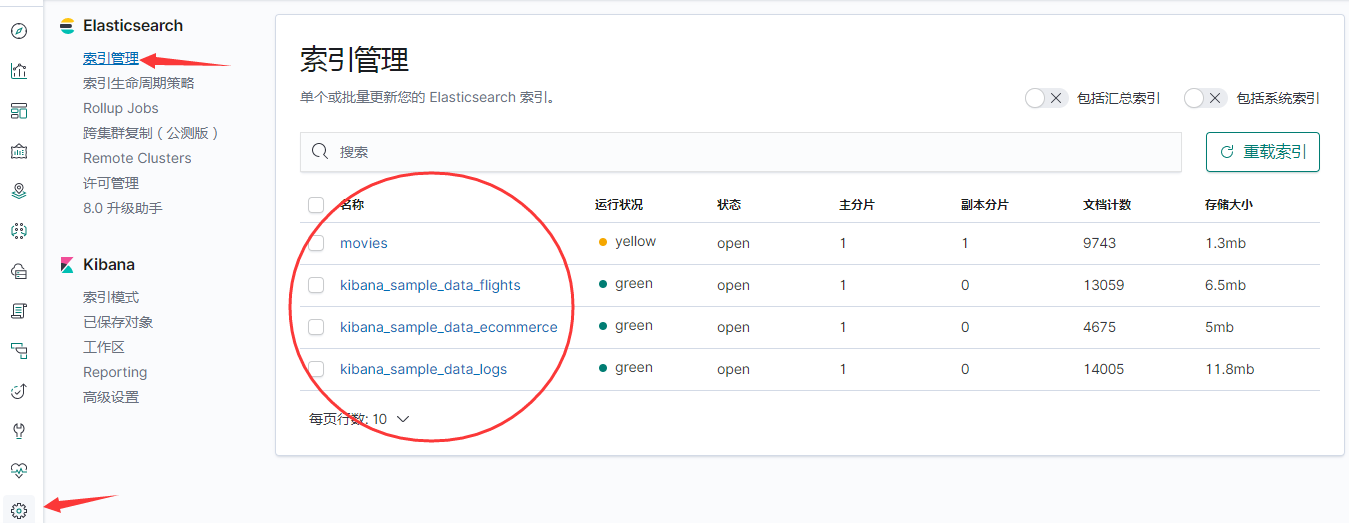Click the 搜索 index search field
This screenshot has width=1349, height=523.
pyautogui.click(x=740, y=152)
